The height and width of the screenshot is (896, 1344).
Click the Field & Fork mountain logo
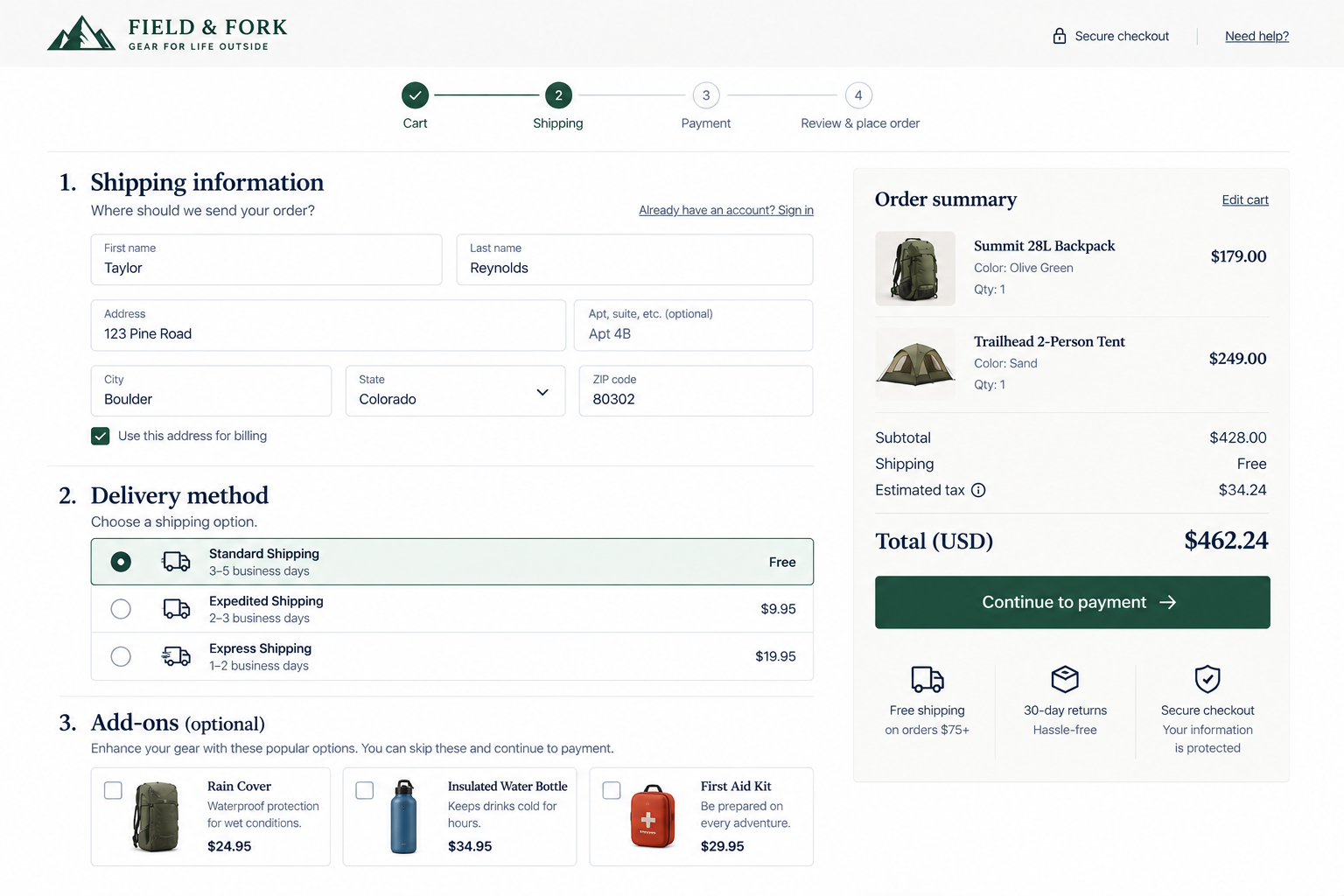[81, 33]
